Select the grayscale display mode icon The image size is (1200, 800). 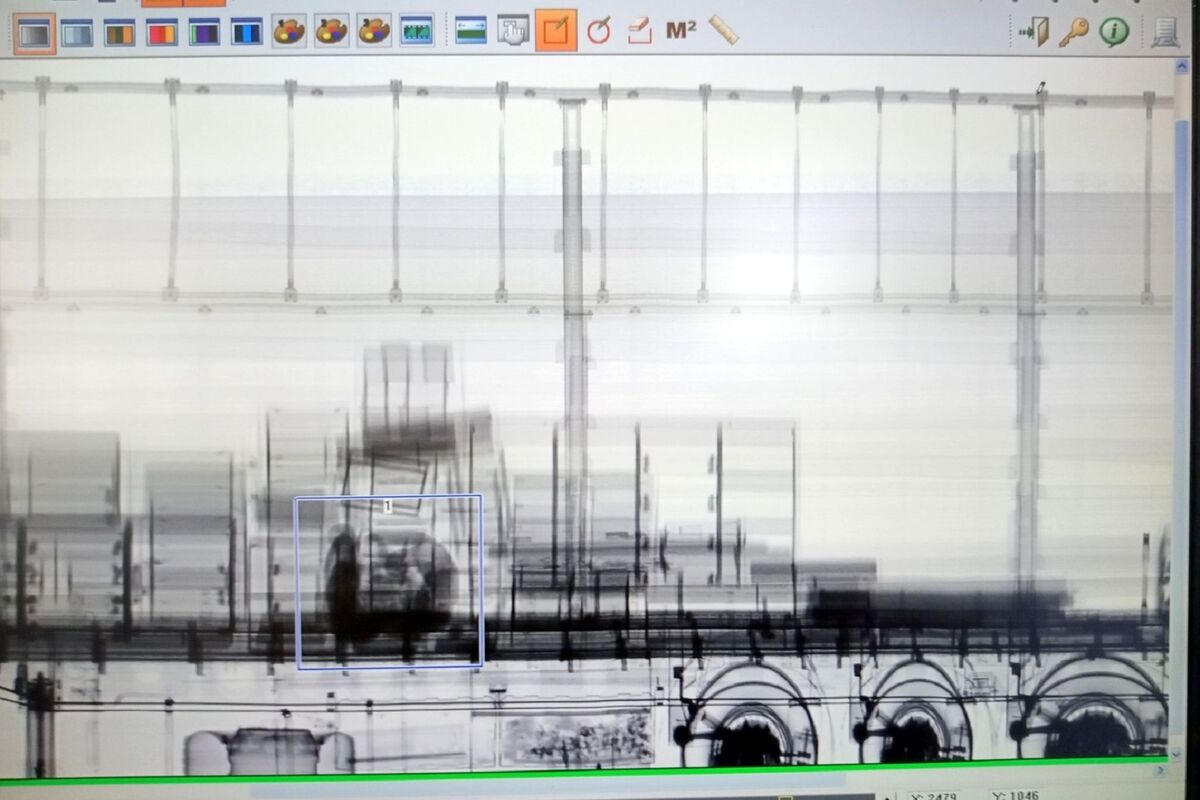click(35, 33)
